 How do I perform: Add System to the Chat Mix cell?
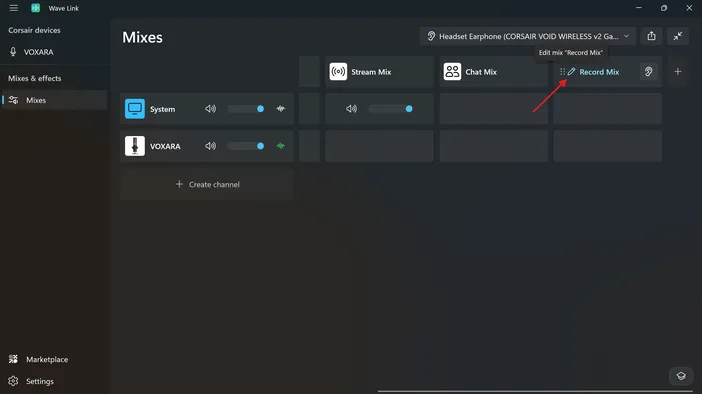493,109
